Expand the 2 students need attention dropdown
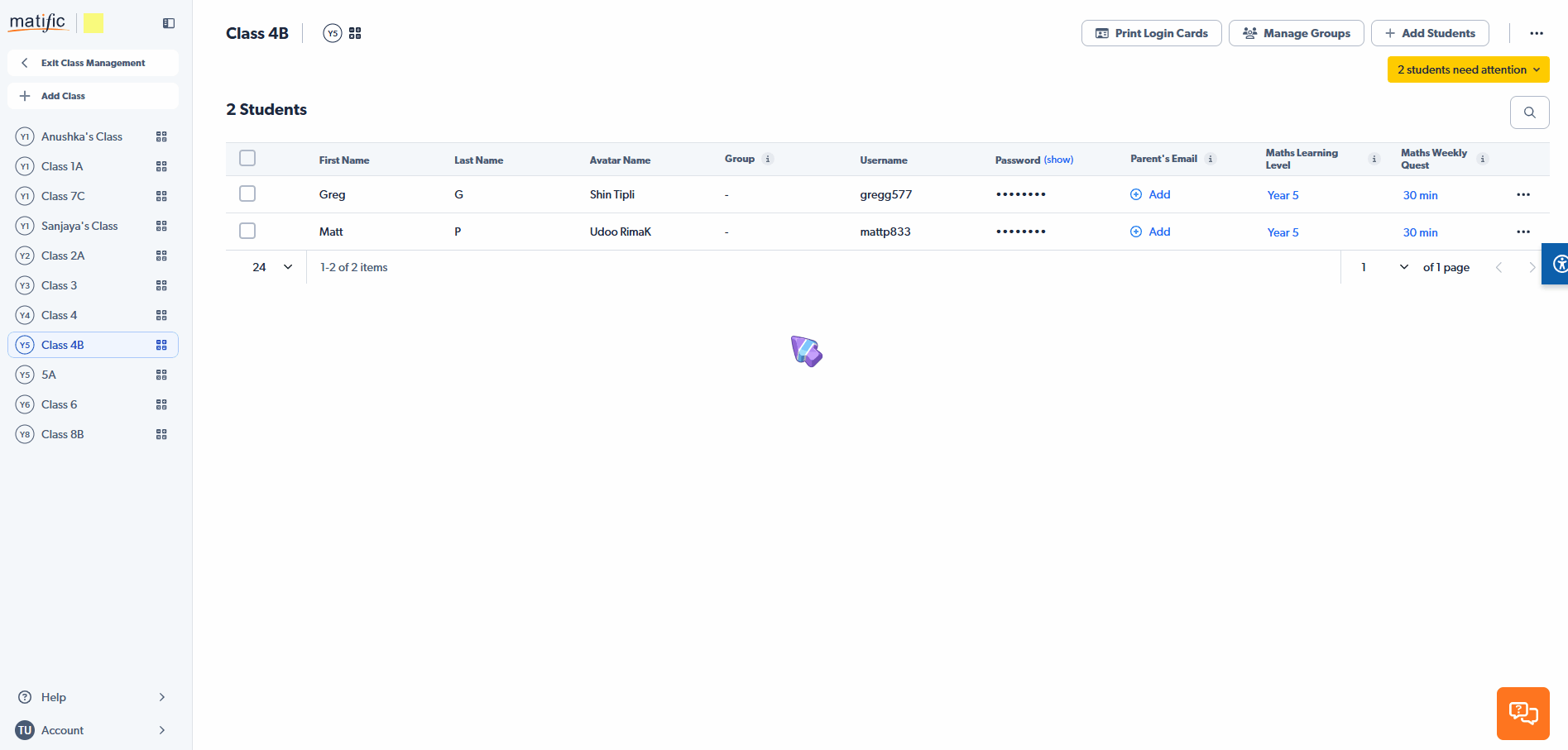The height and width of the screenshot is (750, 1568). coord(1468,69)
